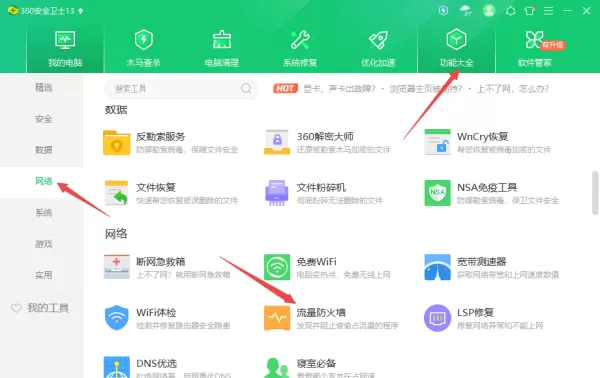Select 数据 category in sidebar
The width and height of the screenshot is (600, 378).
tap(43, 150)
